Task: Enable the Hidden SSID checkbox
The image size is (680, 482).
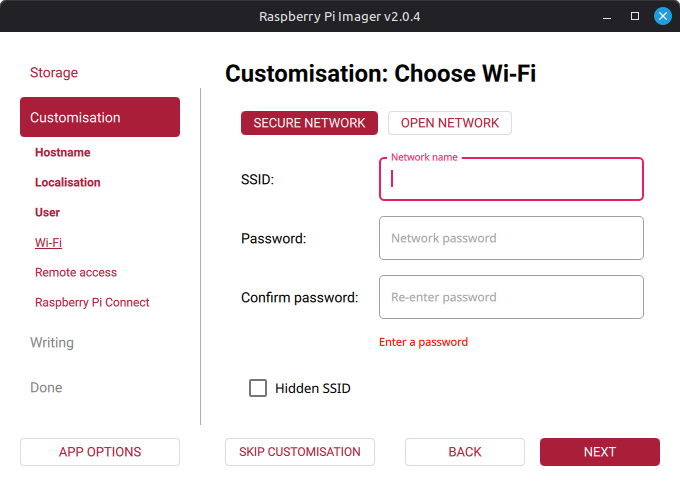Action: (258, 388)
